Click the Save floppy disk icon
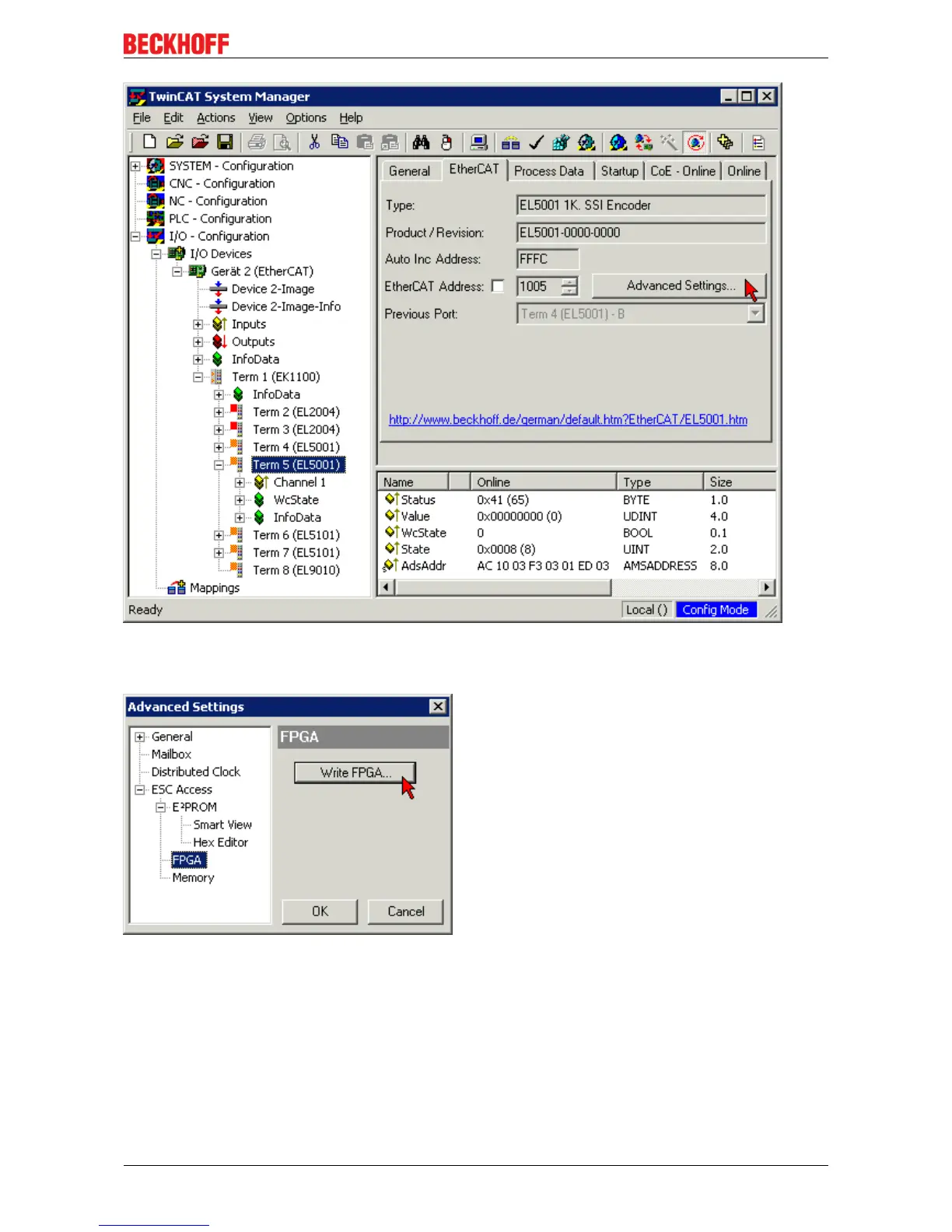 (225, 142)
